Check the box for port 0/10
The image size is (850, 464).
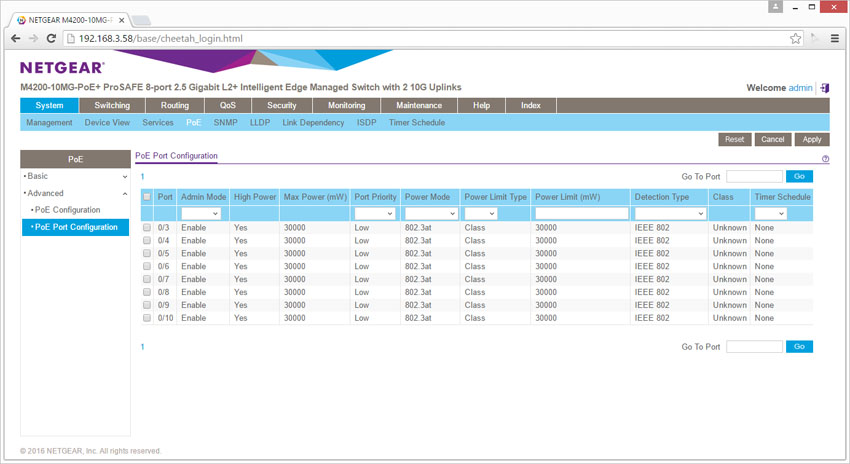[x=147, y=318]
